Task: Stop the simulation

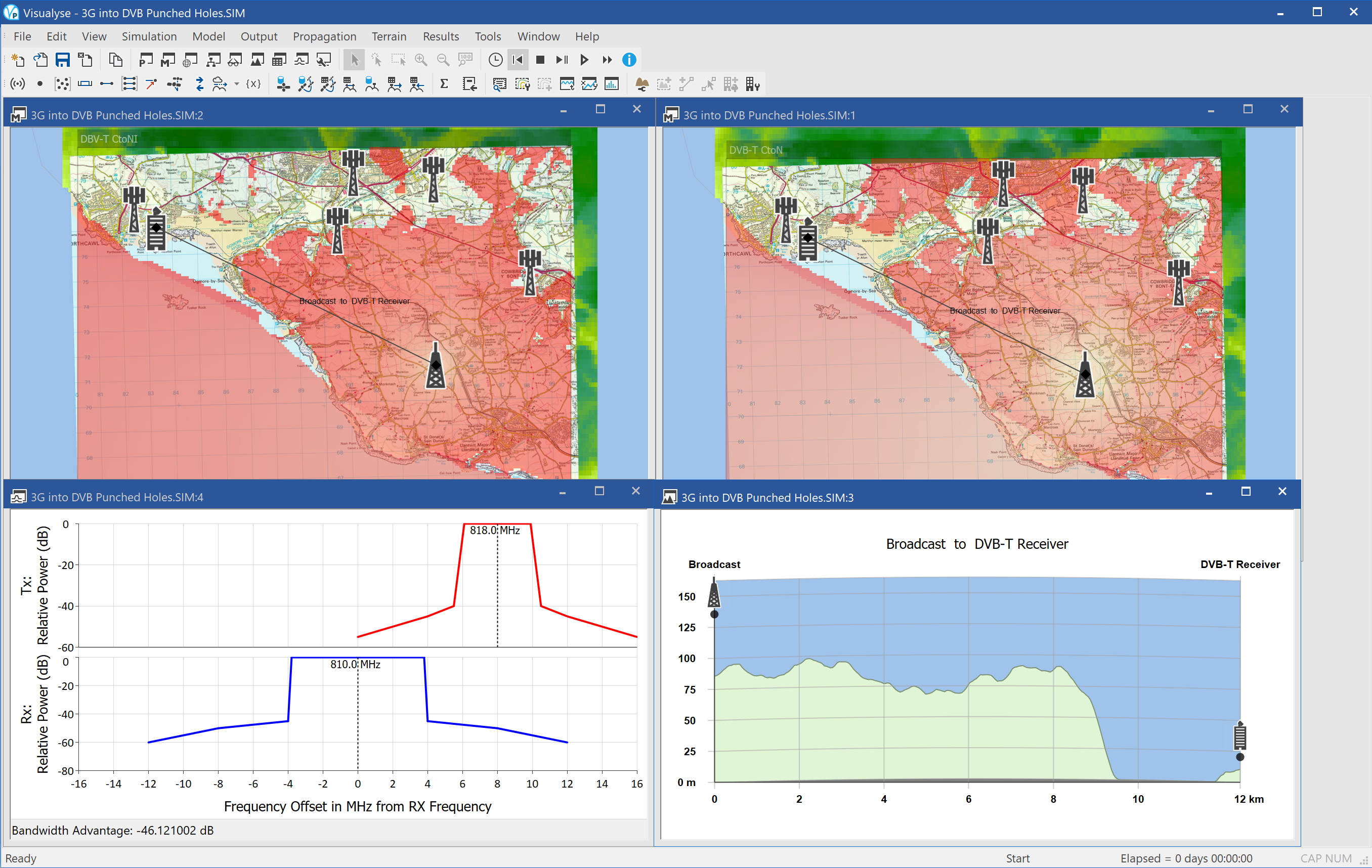Action: [x=540, y=60]
